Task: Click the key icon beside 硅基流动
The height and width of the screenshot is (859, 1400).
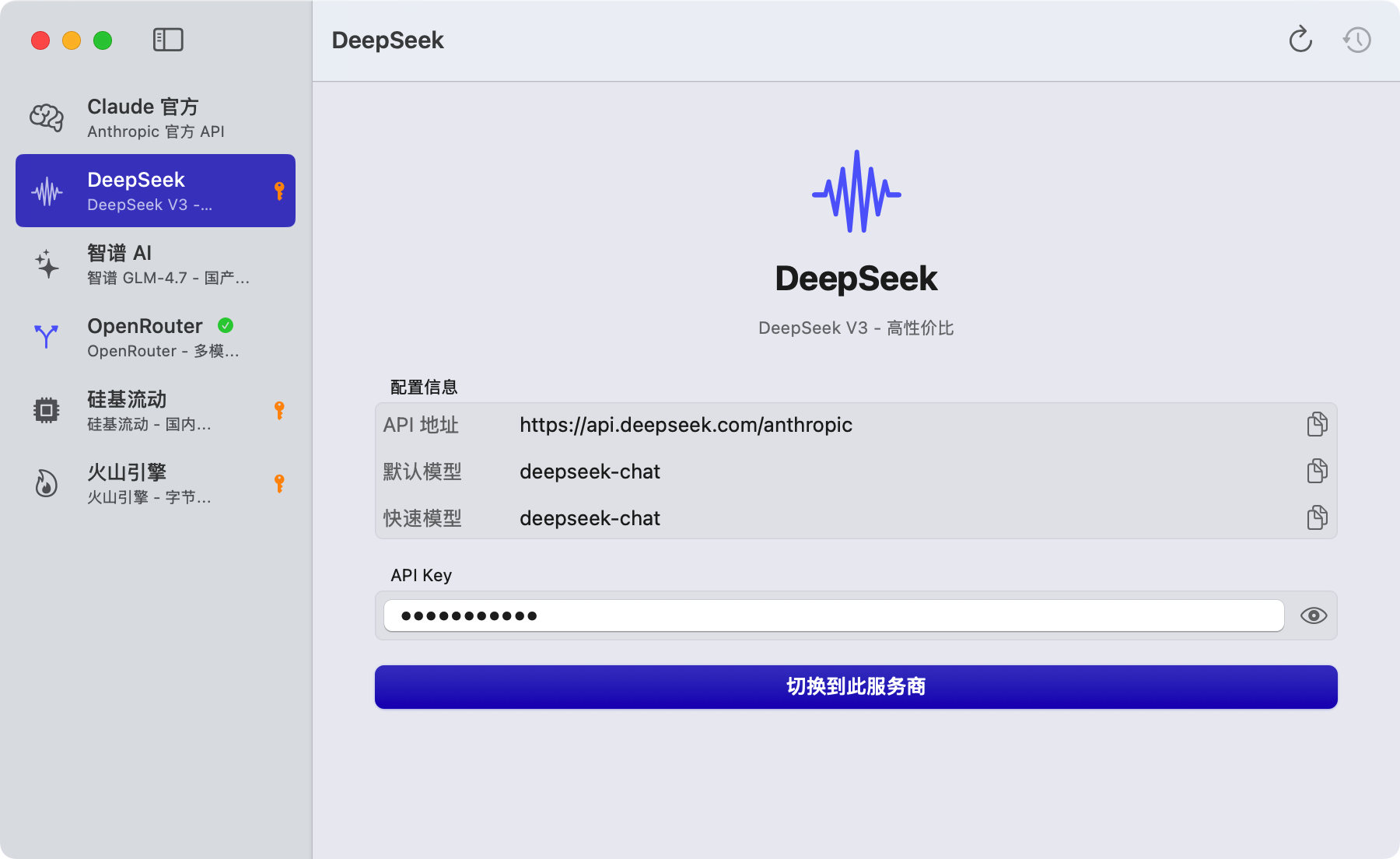Action: (279, 410)
